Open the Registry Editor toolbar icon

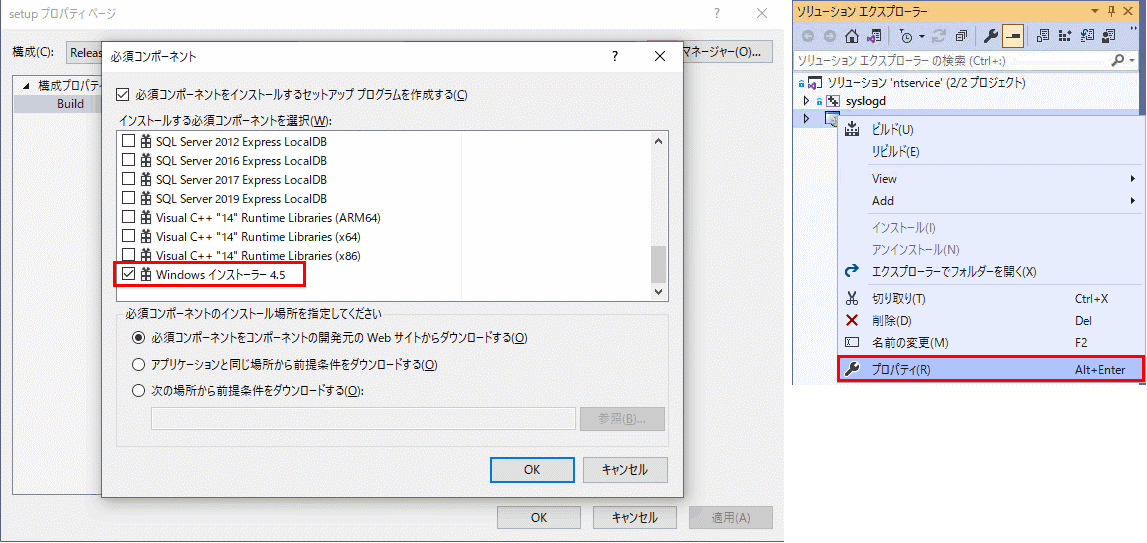[1065, 35]
